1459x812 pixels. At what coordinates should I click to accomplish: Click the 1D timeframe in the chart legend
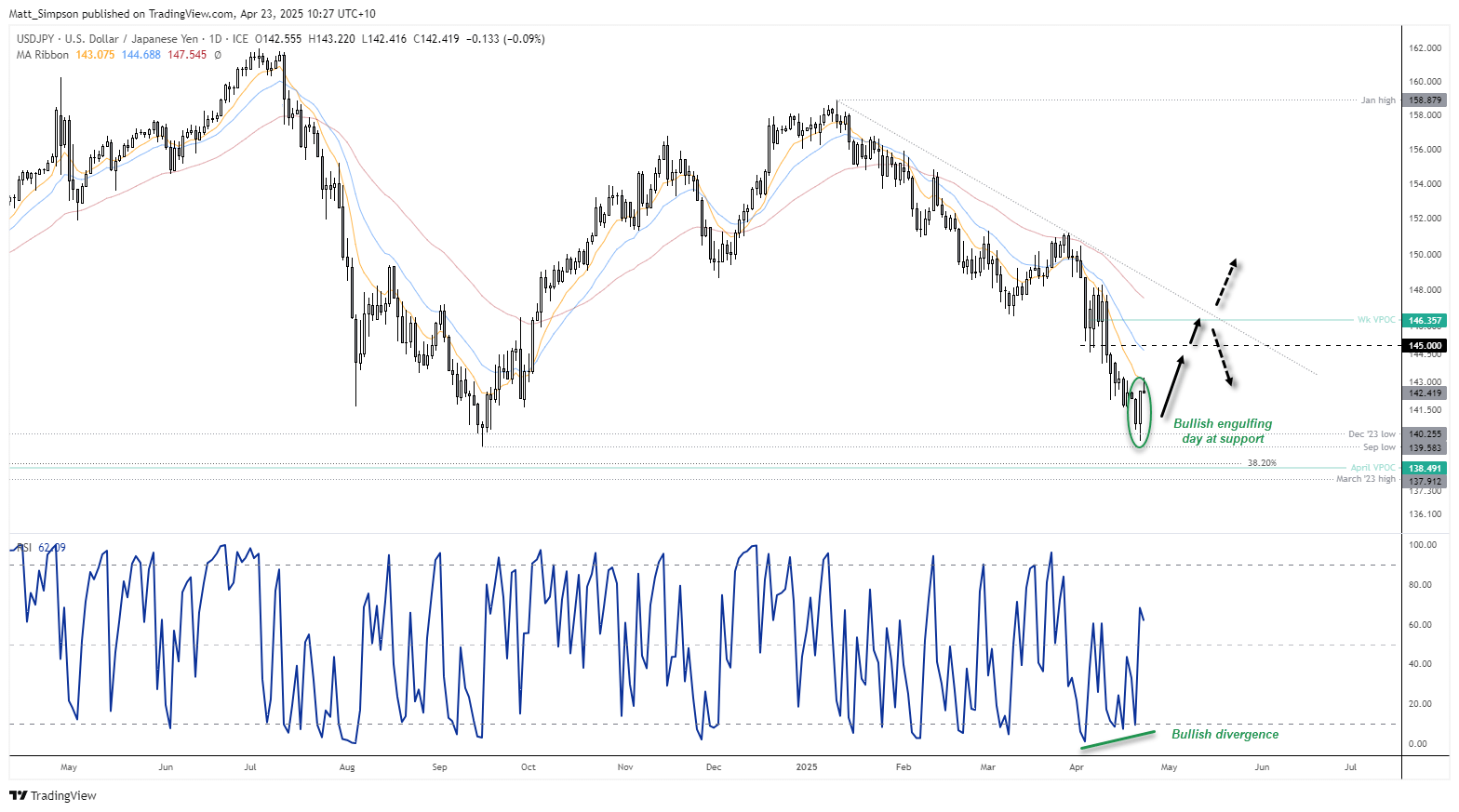[x=216, y=39]
